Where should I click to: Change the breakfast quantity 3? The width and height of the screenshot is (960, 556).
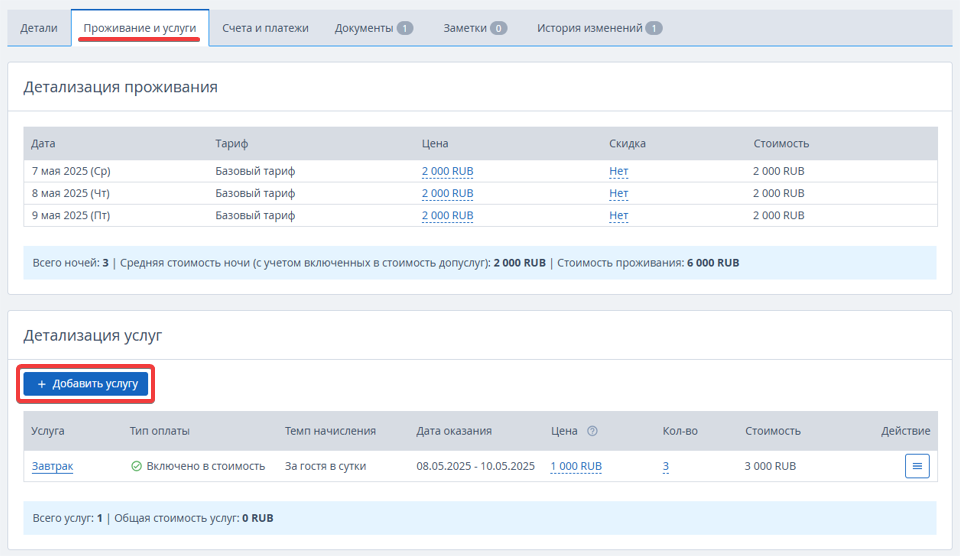(666, 466)
